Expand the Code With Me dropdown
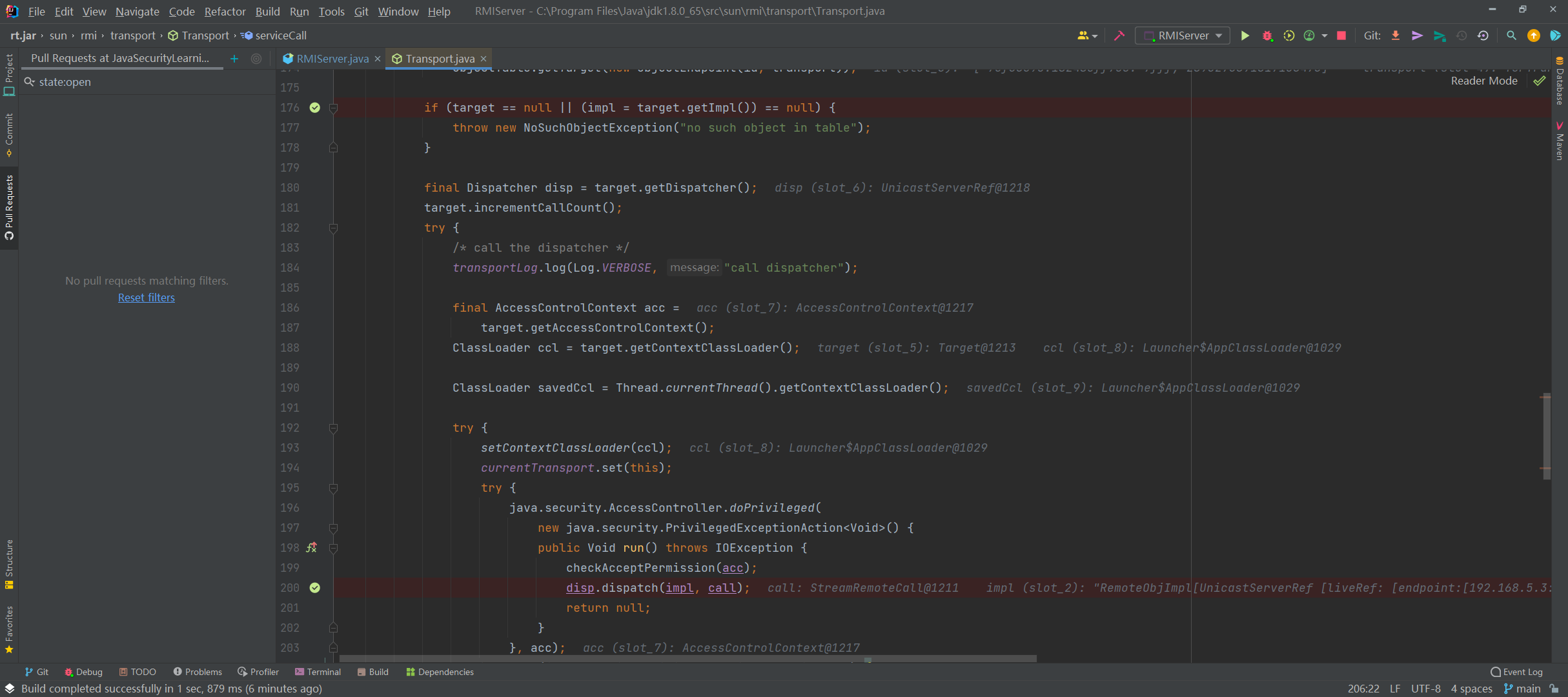The width and height of the screenshot is (1568, 697). [x=1087, y=36]
